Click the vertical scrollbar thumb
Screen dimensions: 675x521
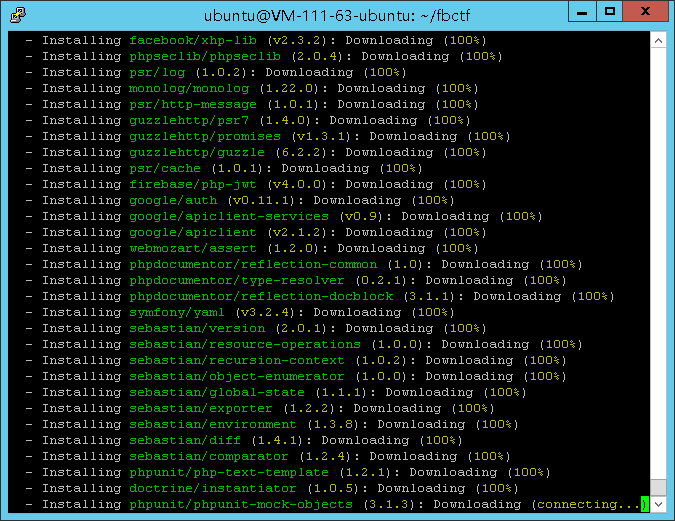click(658, 487)
